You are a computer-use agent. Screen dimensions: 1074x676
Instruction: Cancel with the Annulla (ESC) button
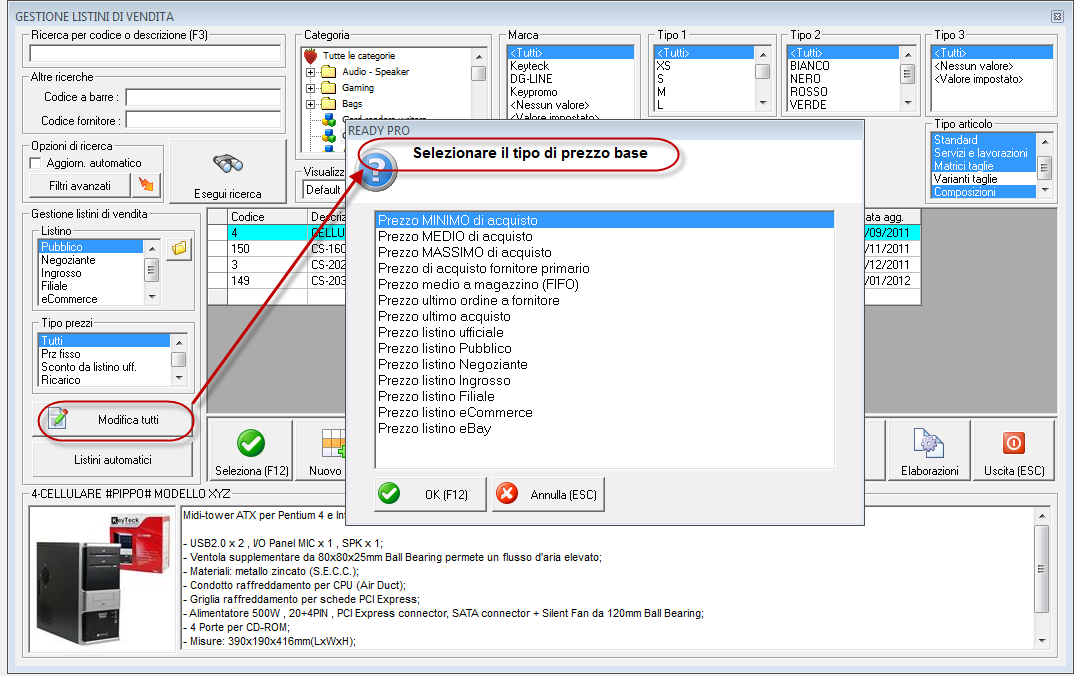(548, 495)
